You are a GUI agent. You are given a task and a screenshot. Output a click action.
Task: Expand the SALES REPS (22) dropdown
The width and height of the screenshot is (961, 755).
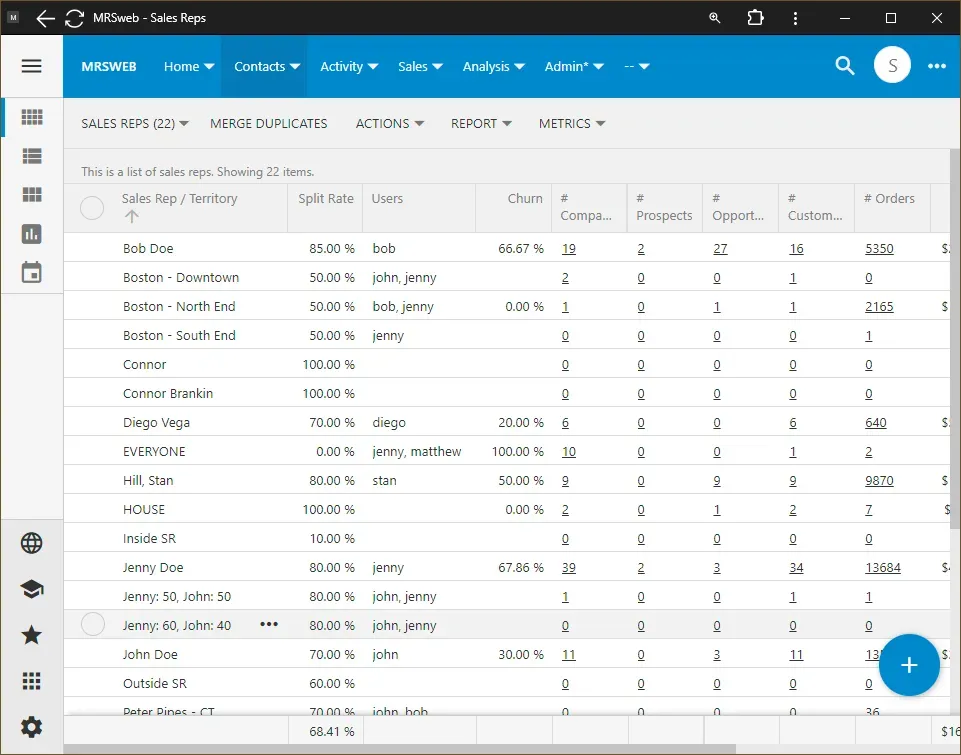(135, 124)
